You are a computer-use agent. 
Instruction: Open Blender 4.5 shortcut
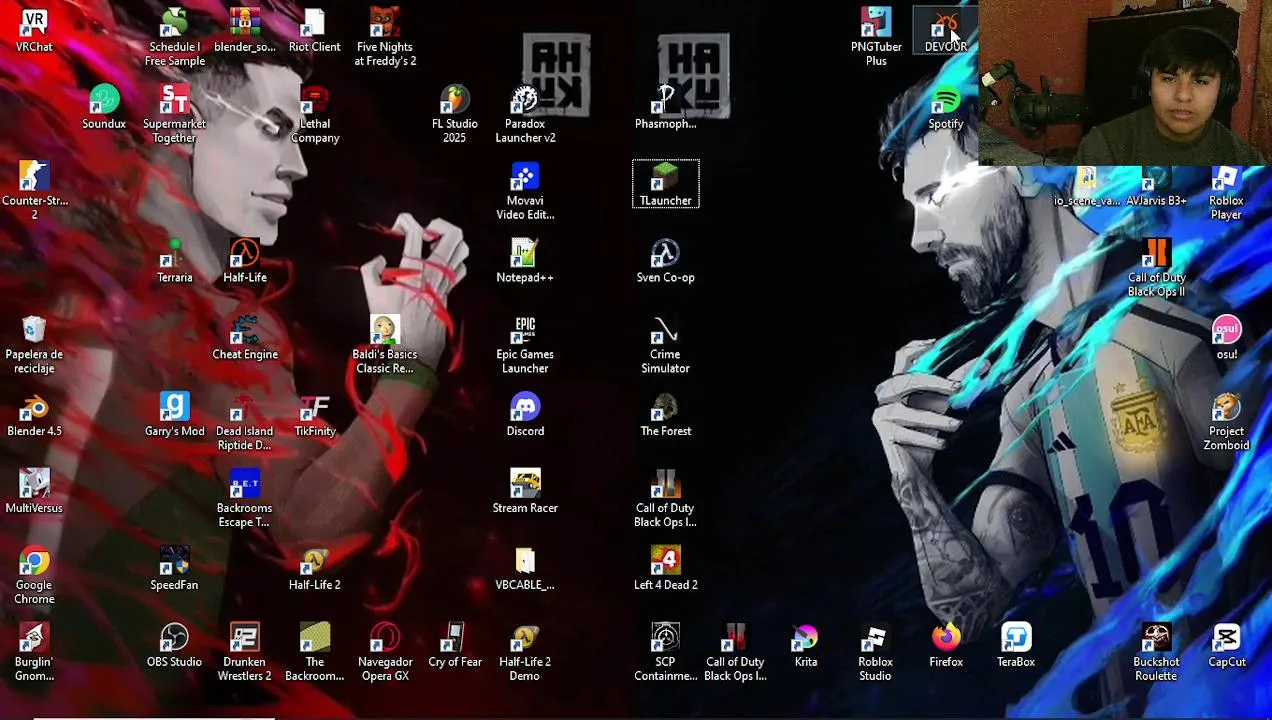click(34, 415)
